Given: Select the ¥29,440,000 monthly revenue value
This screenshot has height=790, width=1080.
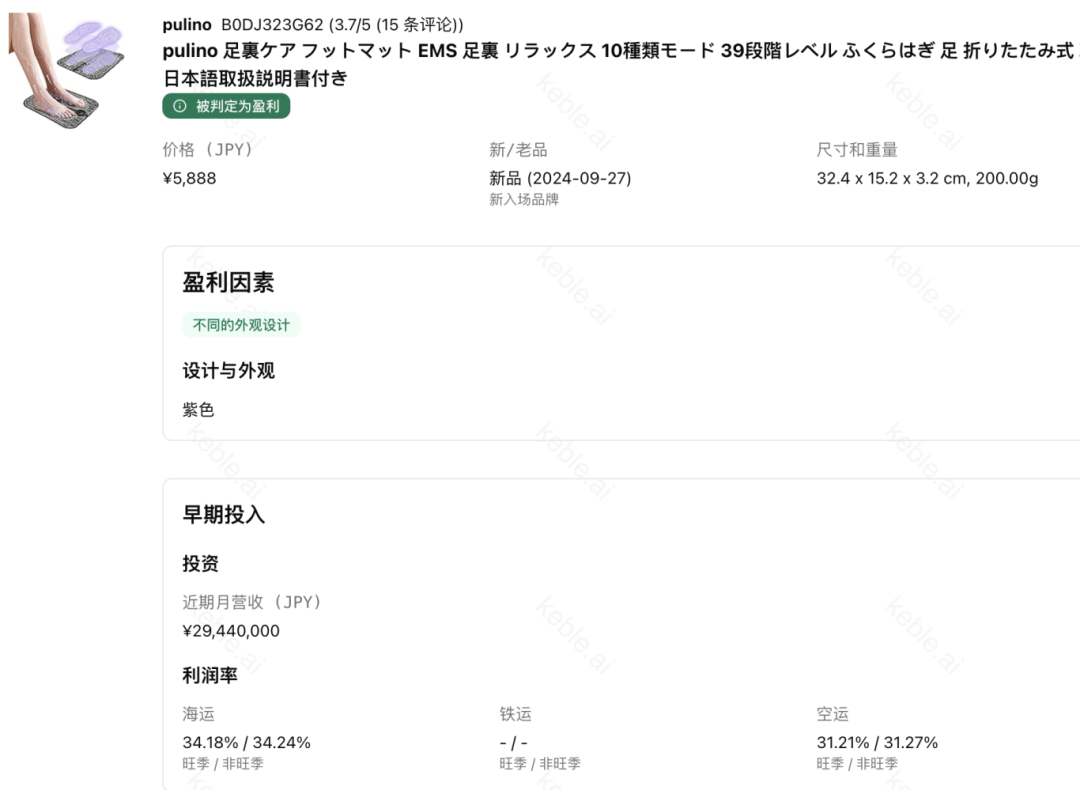Looking at the screenshot, I should (x=232, y=631).
